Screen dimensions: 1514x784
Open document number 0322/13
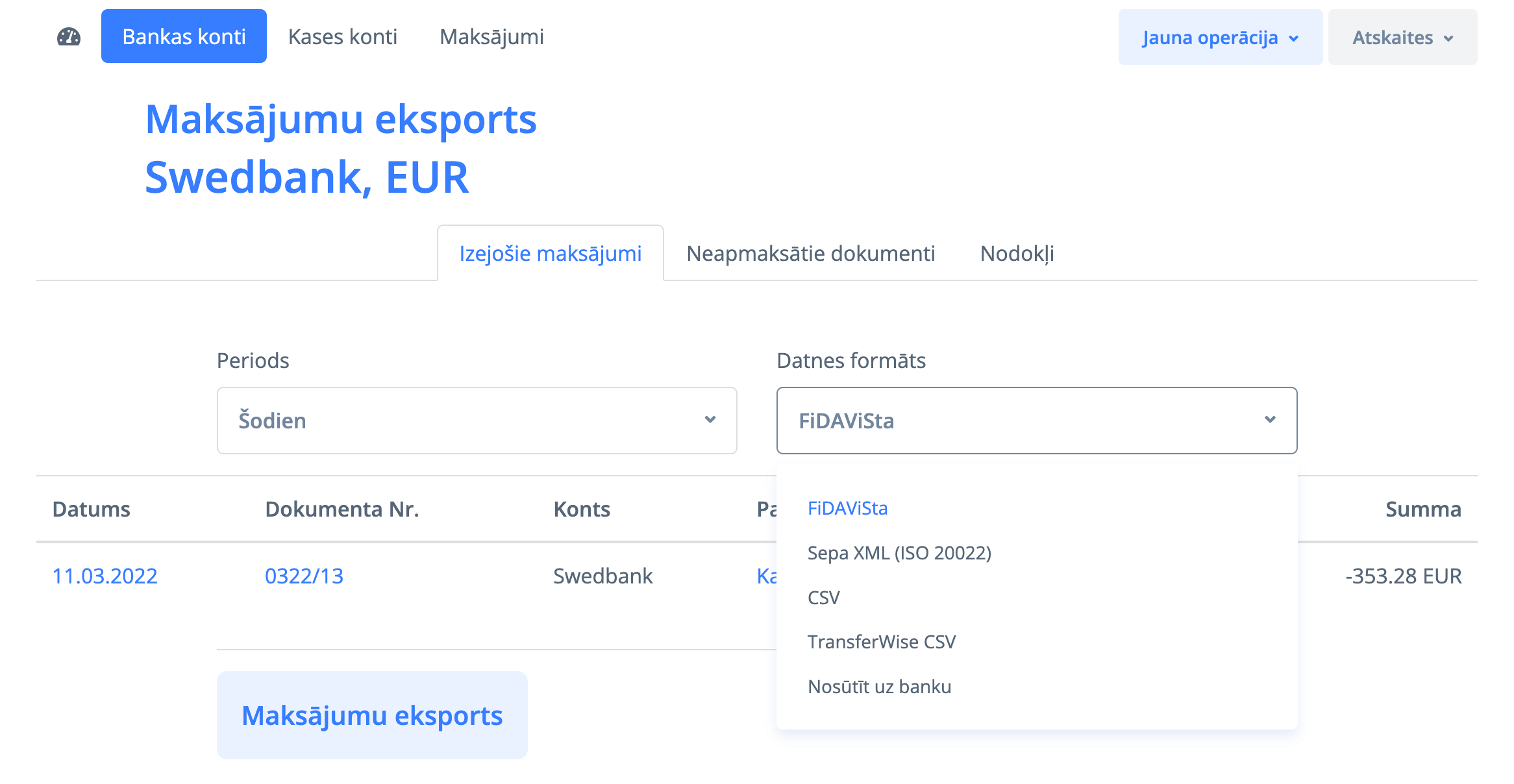click(304, 576)
